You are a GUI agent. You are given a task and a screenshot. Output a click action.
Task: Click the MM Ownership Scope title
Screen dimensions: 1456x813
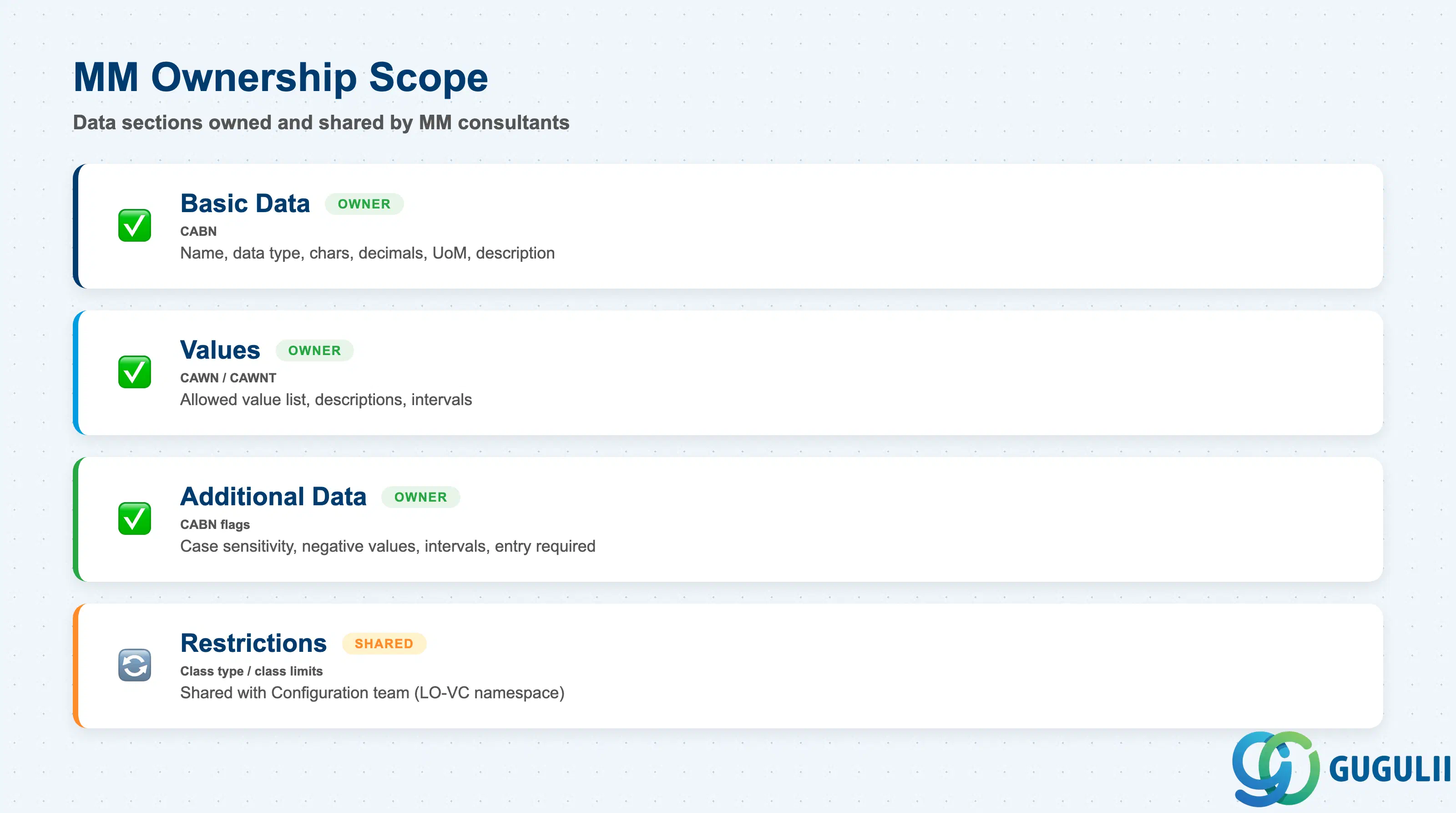pos(280,77)
